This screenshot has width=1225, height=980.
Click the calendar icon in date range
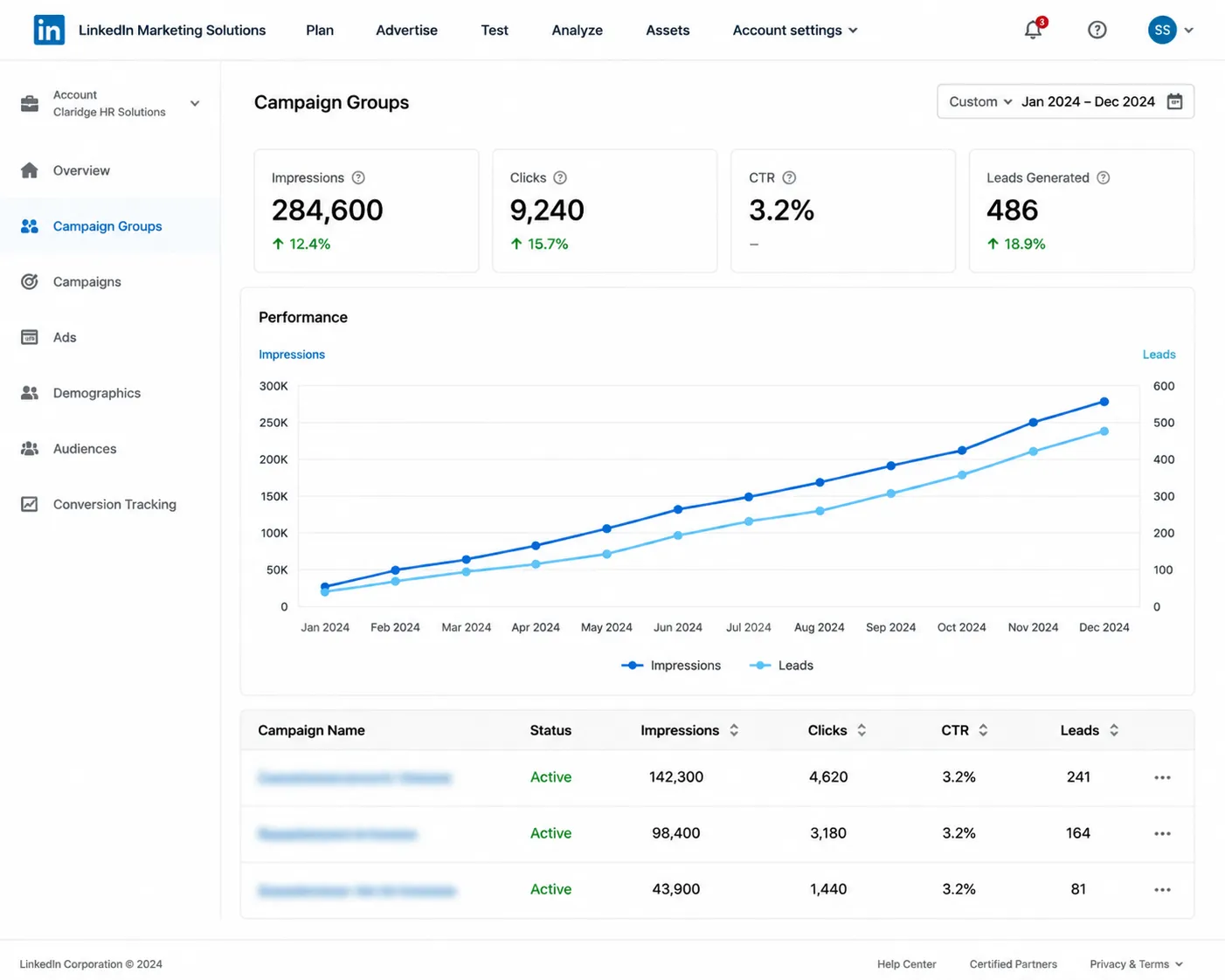coord(1175,101)
